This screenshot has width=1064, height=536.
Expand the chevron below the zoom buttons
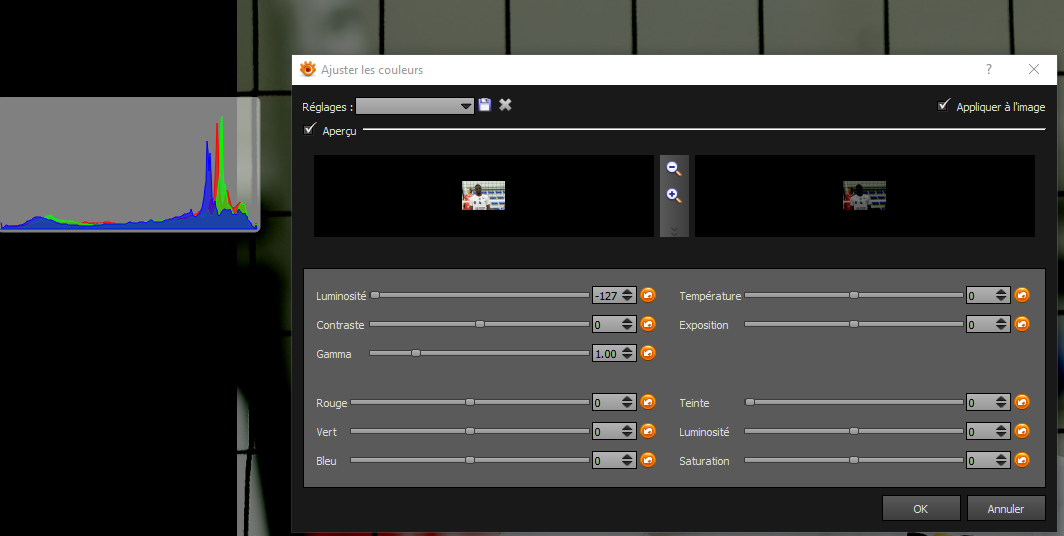[674, 231]
